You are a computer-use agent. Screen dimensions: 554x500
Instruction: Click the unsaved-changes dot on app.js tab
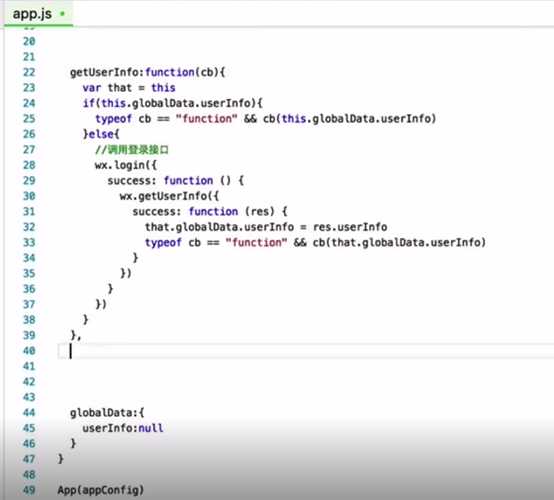pyautogui.click(x=63, y=14)
